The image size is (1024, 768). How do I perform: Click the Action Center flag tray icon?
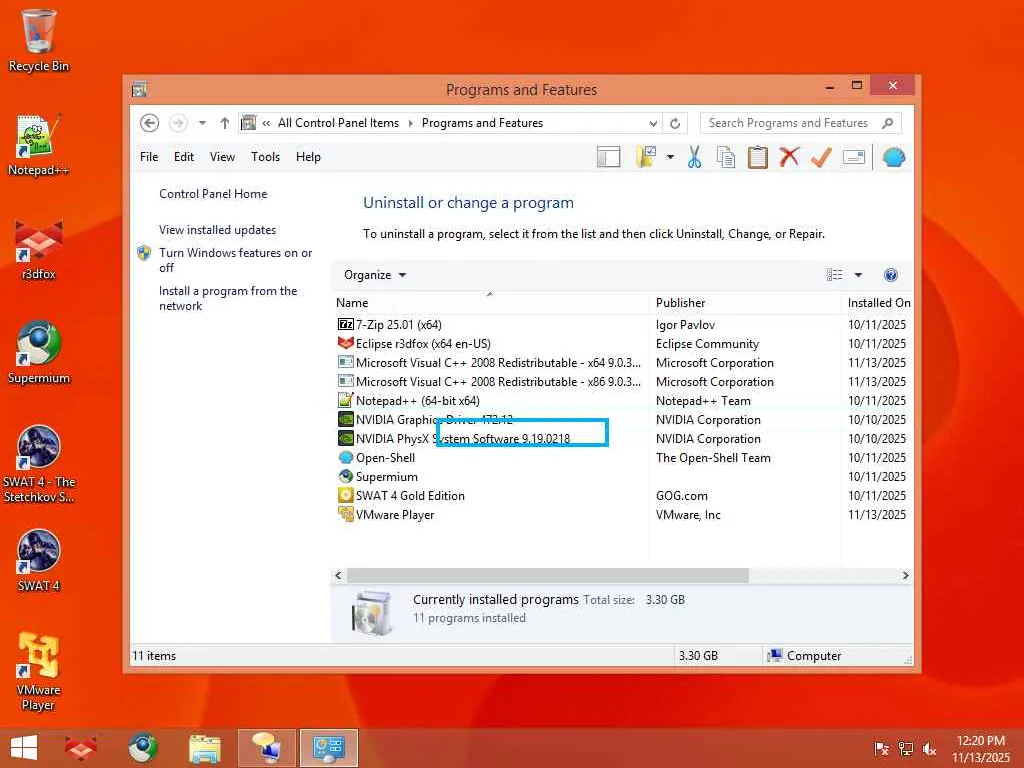[881, 749]
